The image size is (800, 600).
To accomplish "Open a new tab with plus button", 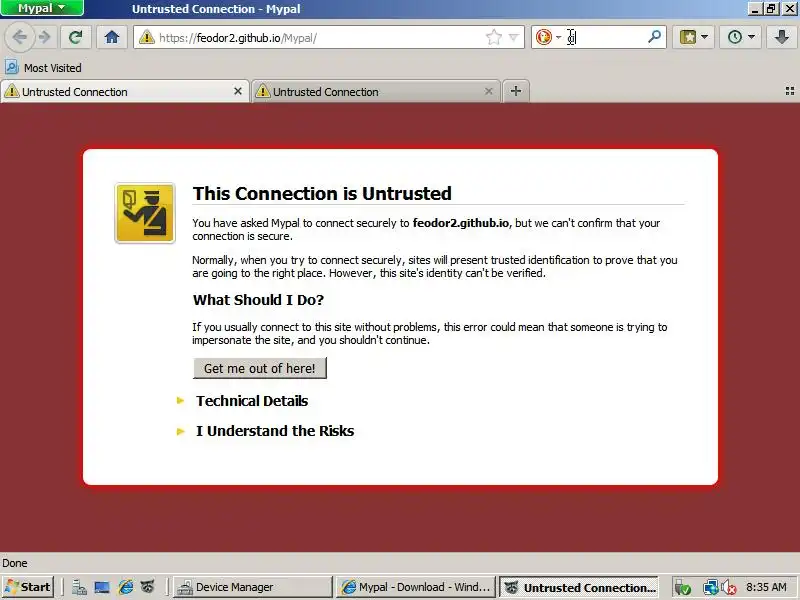I will point(516,91).
